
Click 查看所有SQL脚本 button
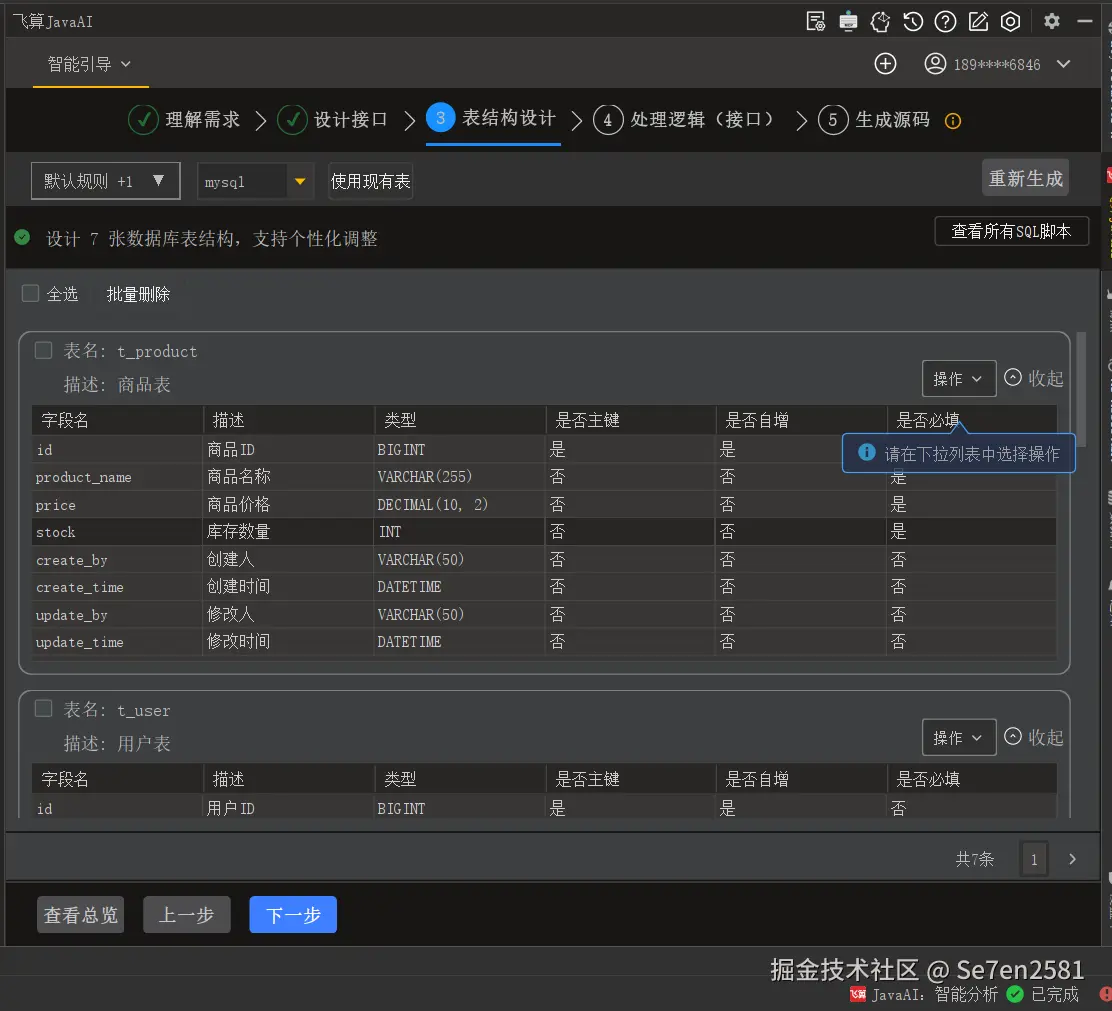pyautogui.click(x=1011, y=231)
